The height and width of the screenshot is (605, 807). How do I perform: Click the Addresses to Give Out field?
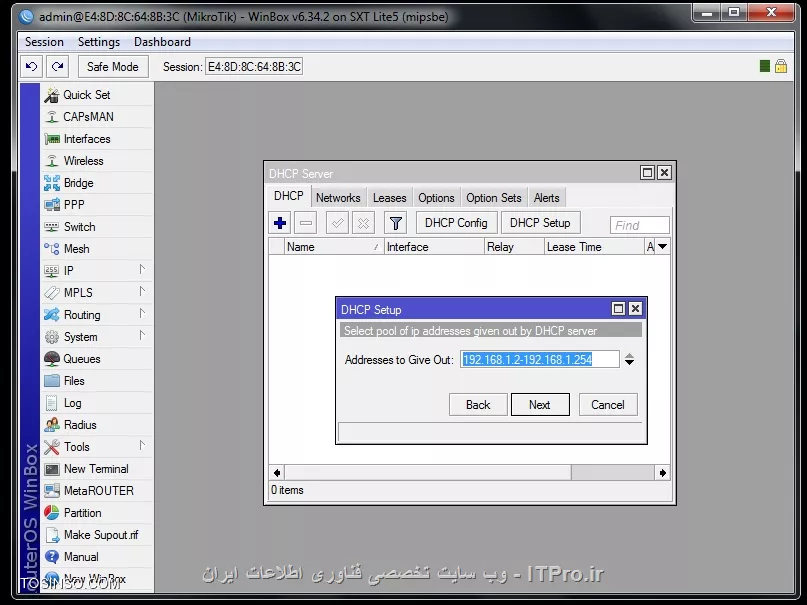tap(539, 359)
